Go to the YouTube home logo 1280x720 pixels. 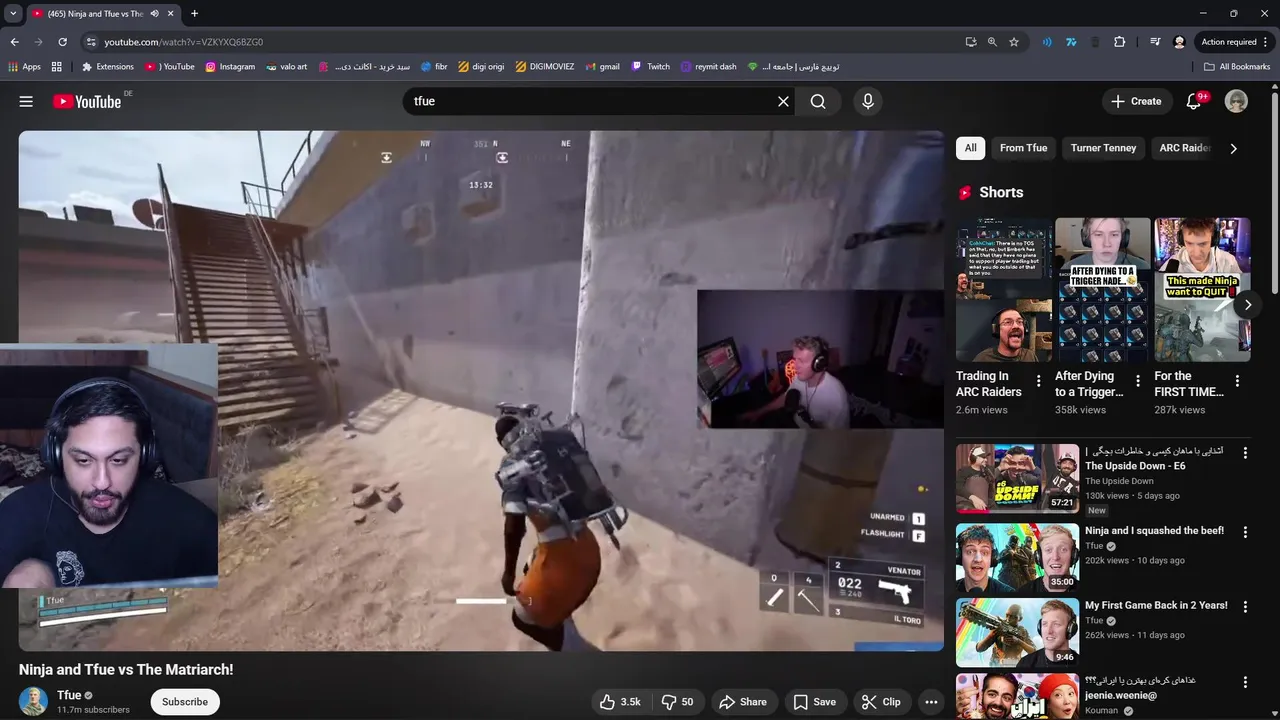click(87, 101)
